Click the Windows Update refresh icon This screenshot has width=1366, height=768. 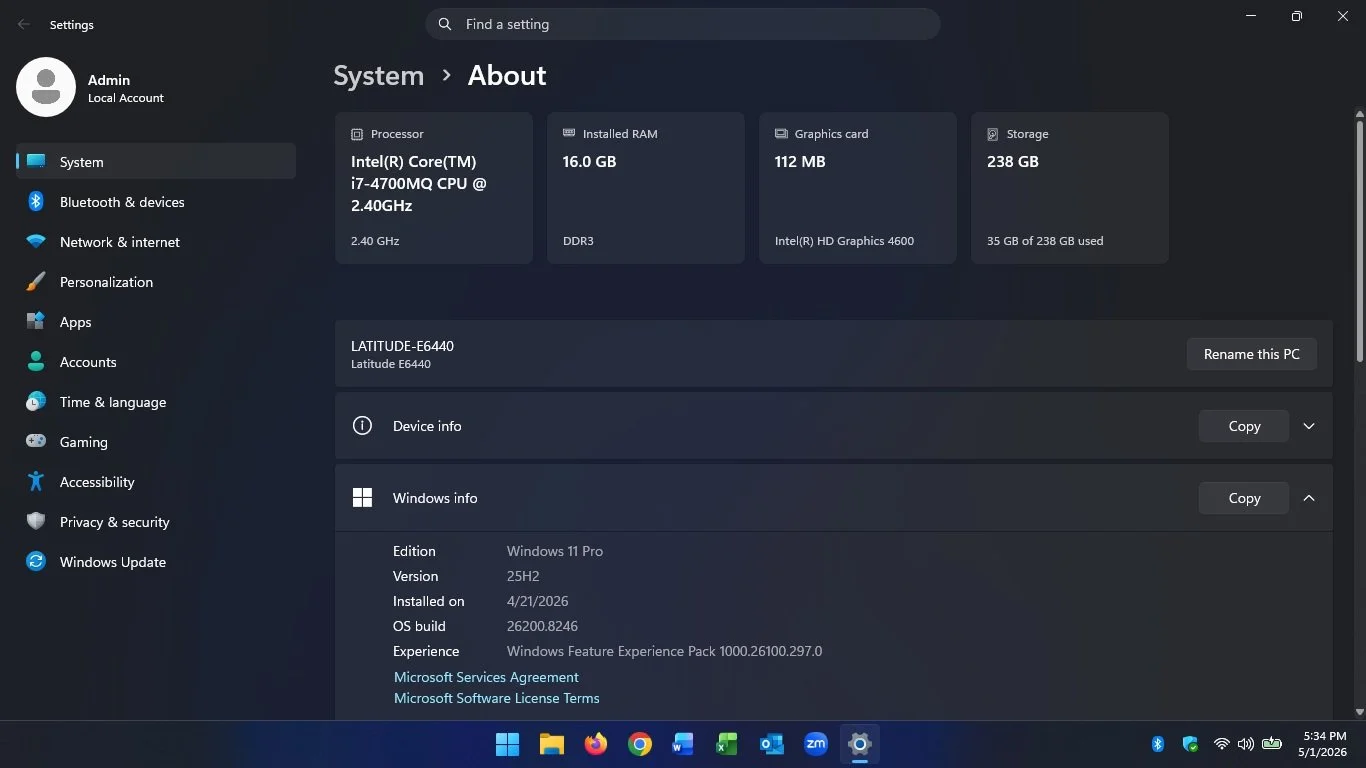[36, 561]
